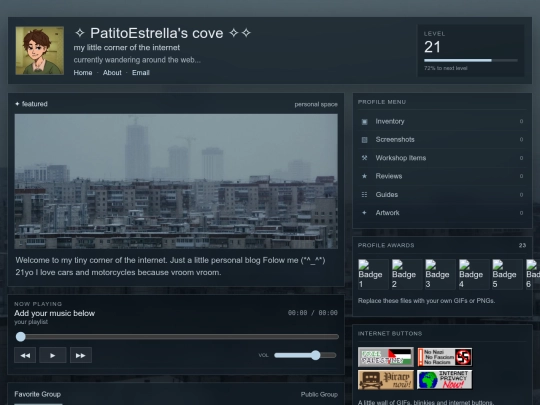Adjust the VOL volume slider
Viewport: 540px width, 405px height.
tap(305, 355)
